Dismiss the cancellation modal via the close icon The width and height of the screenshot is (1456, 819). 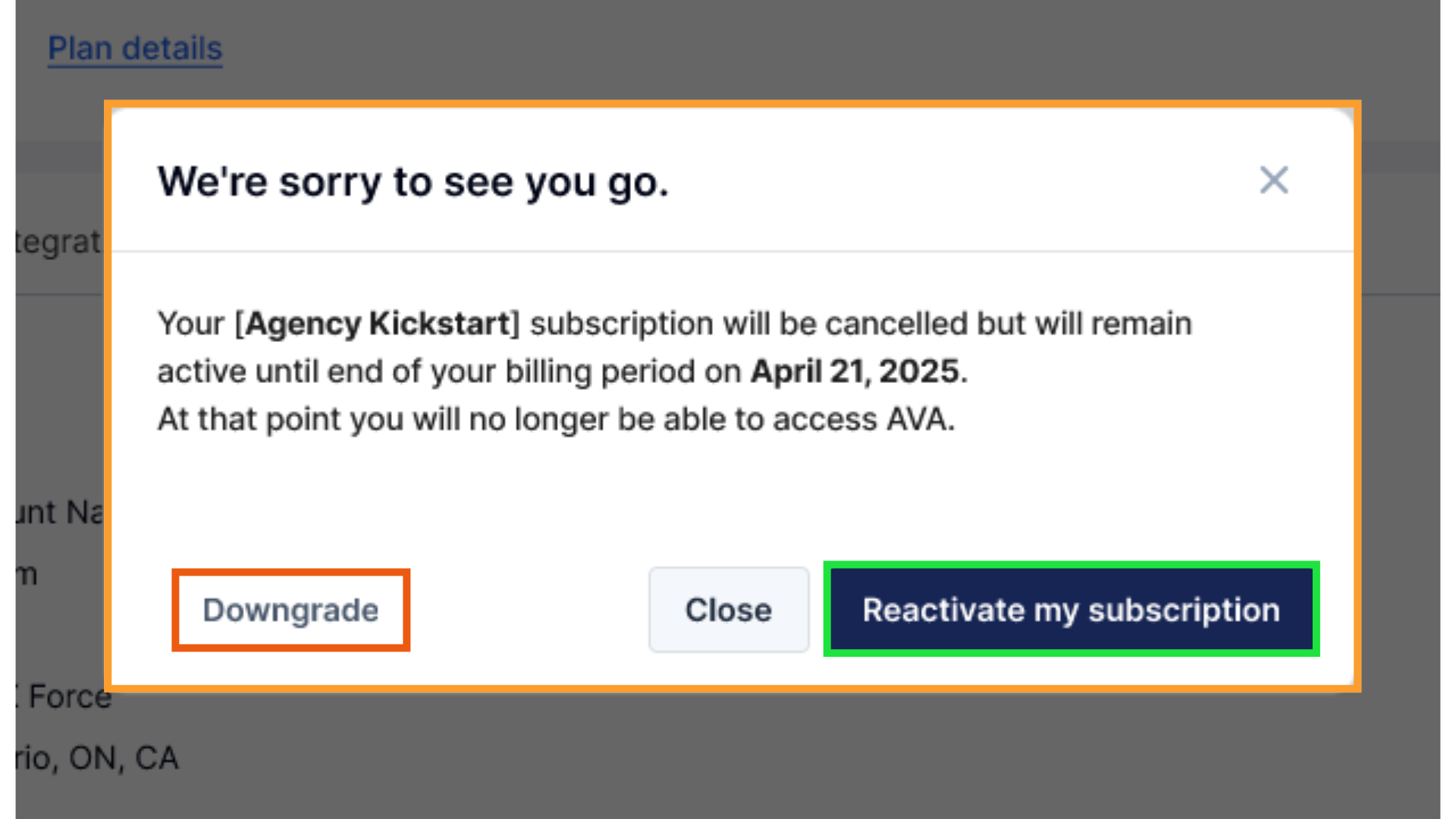click(x=1274, y=180)
